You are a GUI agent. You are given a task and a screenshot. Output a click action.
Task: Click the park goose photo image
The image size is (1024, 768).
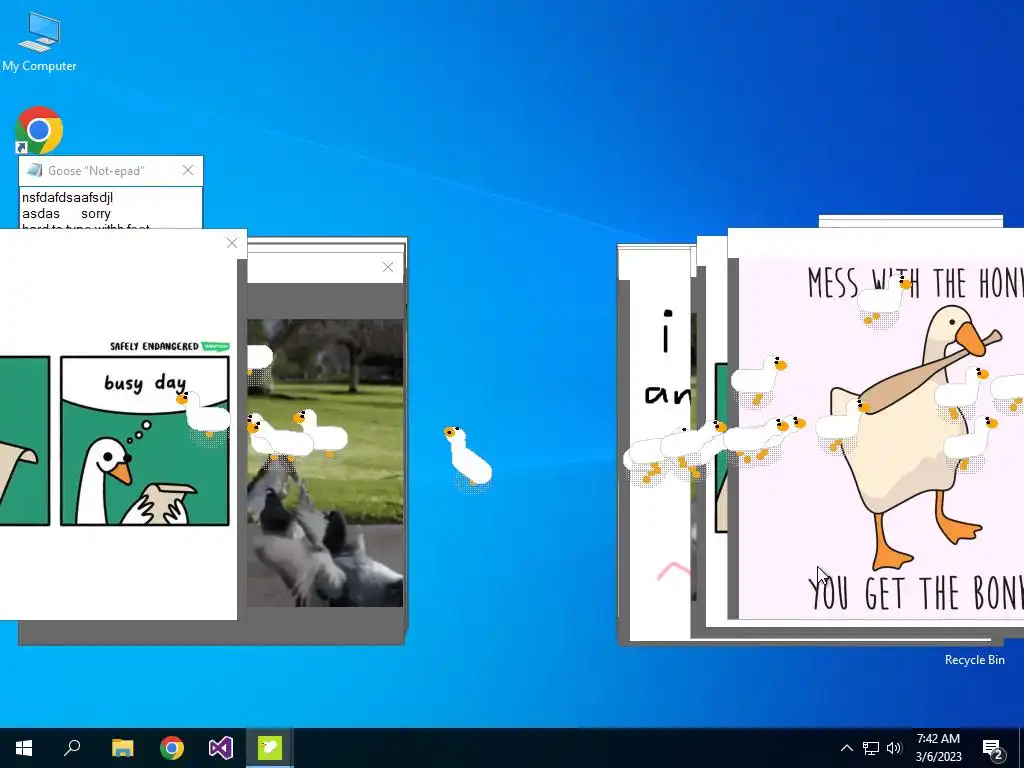pos(325,463)
